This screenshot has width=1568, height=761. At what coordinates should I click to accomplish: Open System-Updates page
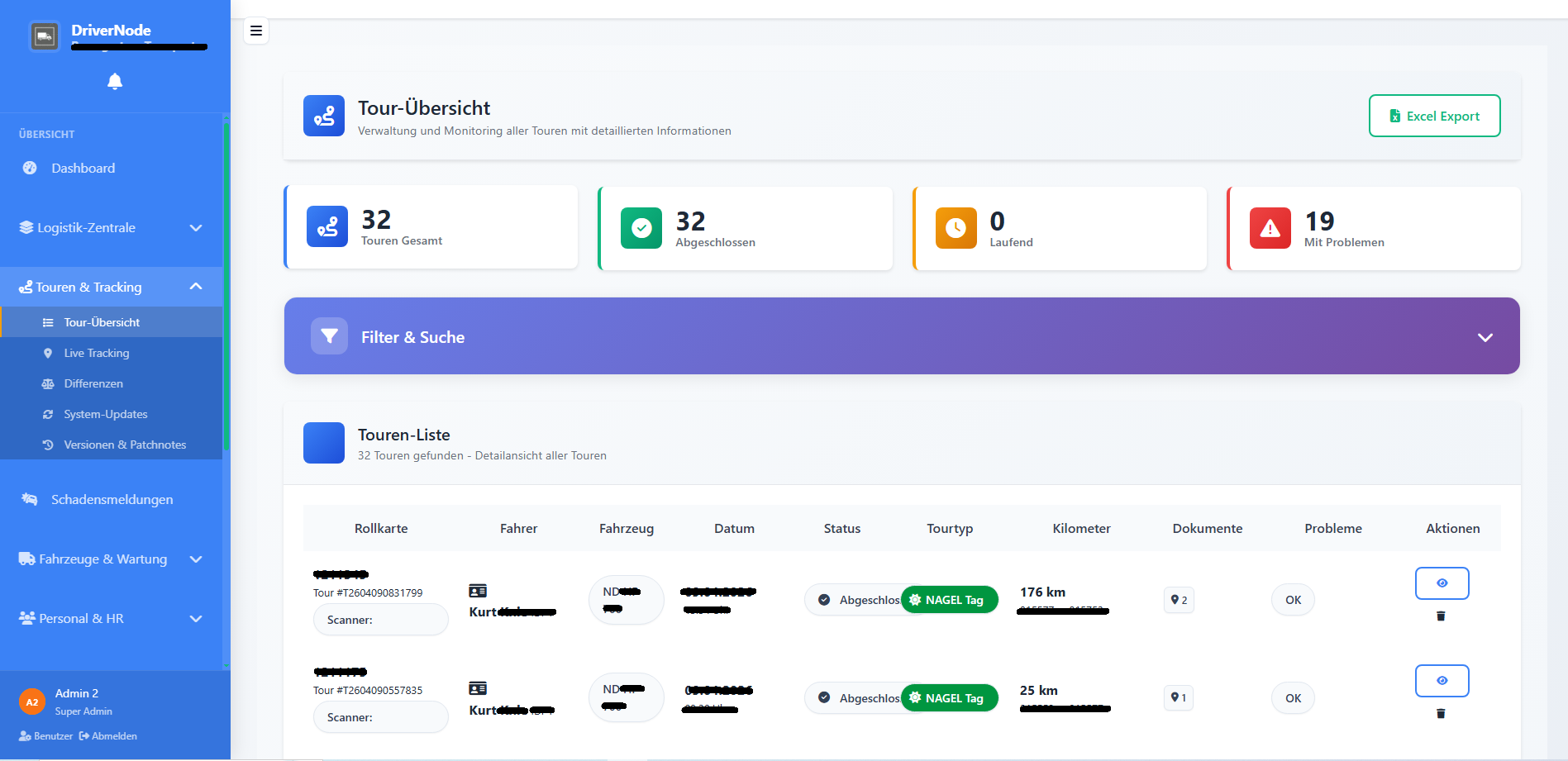coord(112,414)
